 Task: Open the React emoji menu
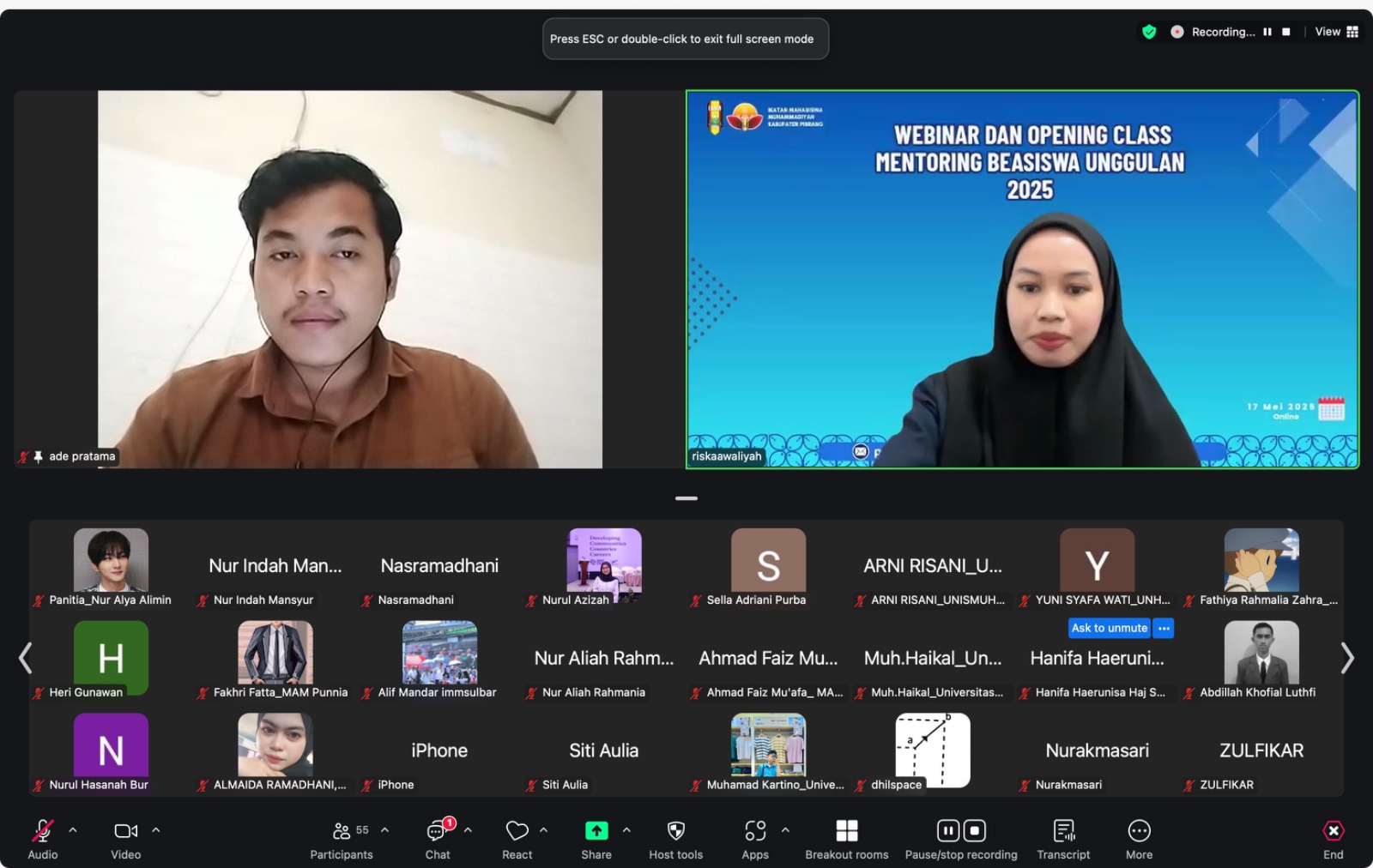pyautogui.click(x=517, y=839)
